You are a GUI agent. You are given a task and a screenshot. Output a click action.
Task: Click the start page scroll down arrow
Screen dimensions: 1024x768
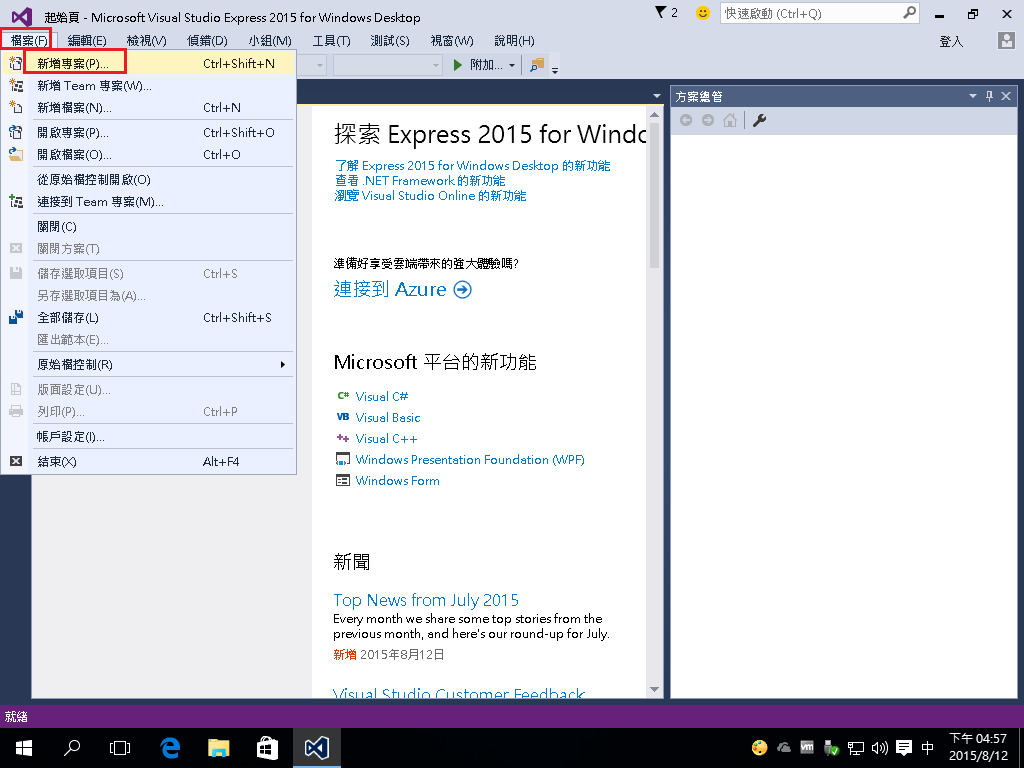(654, 690)
